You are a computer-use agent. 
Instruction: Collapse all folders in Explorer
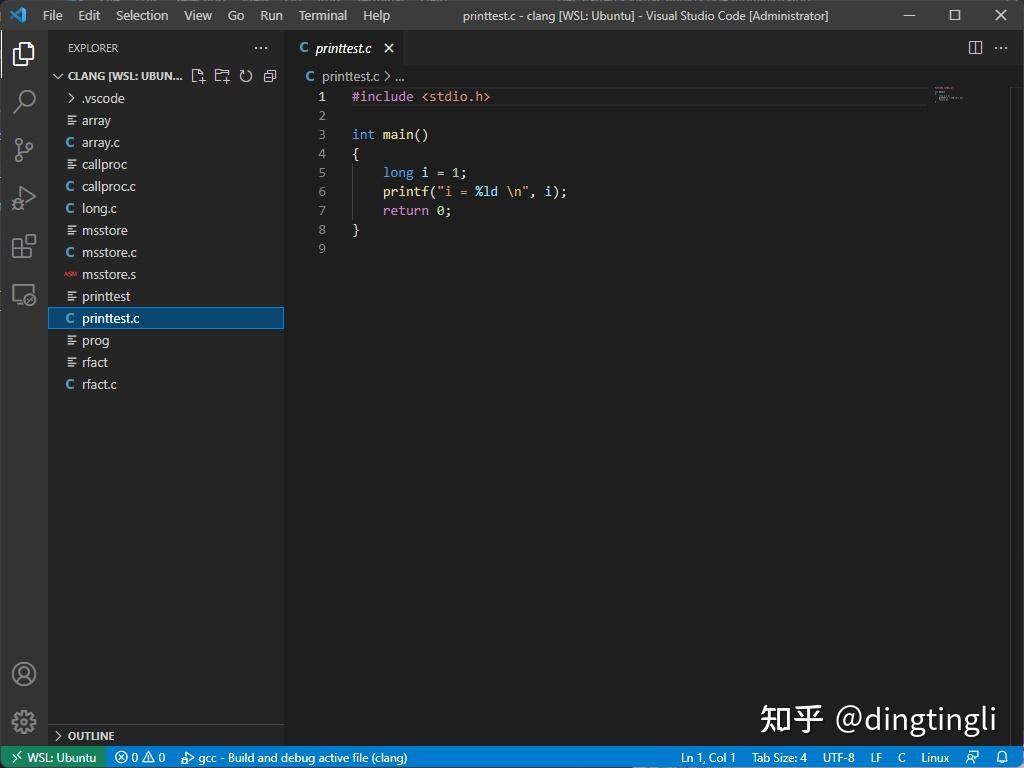(270, 76)
